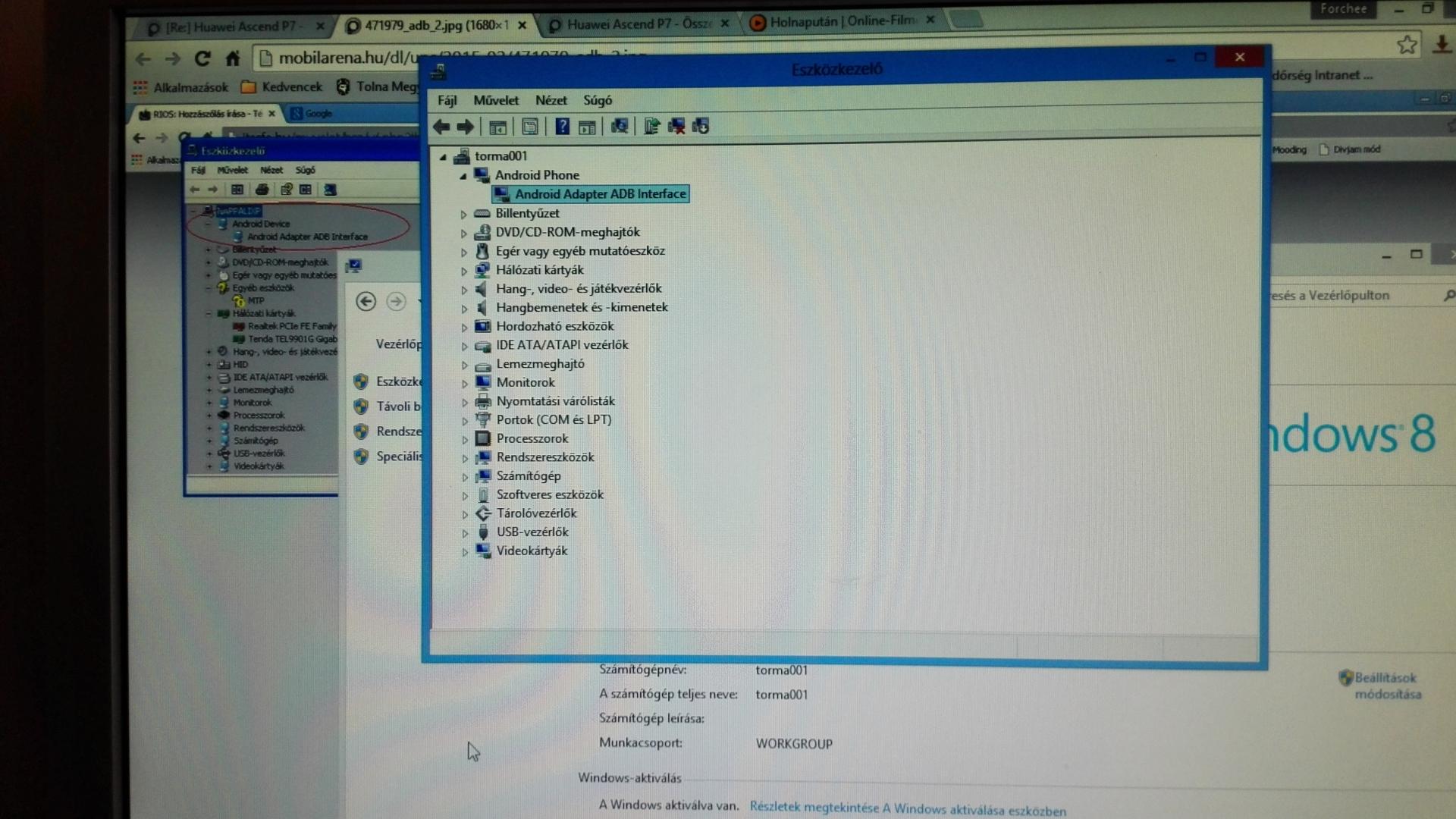Viewport: 1456px width, 819px height.
Task: Click the DVD/CD-ROM-meghajtók drive icon
Action: (482, 232)
